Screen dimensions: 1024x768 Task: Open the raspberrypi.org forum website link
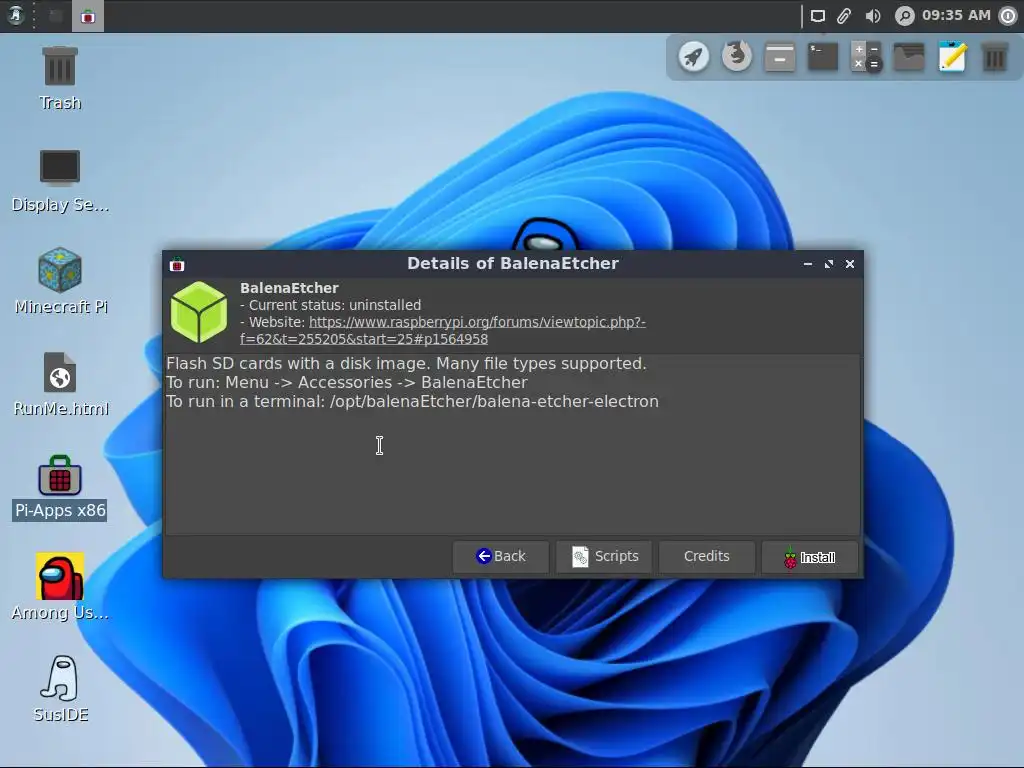pyautogui.click(x=443, y=330)
